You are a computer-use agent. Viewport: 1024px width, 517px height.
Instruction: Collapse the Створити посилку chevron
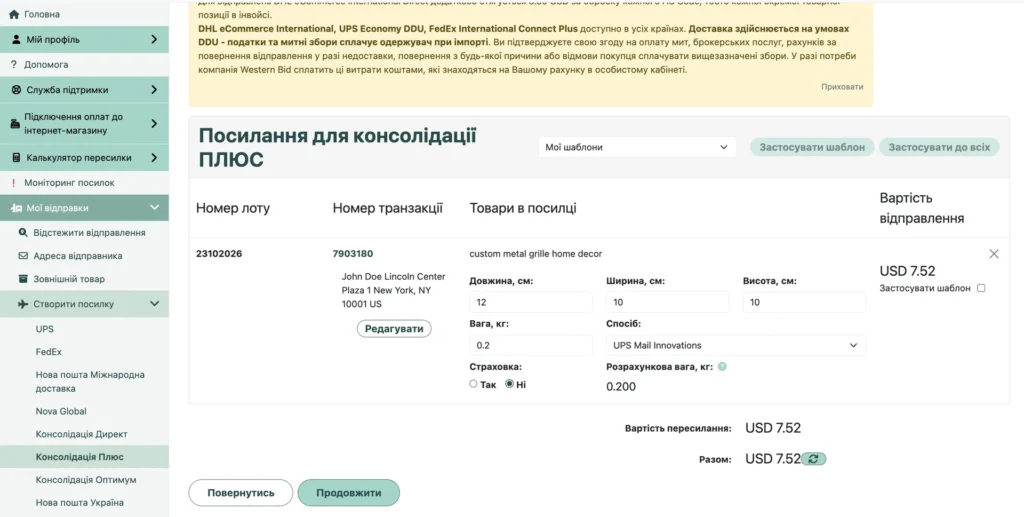tap(154, 304)
